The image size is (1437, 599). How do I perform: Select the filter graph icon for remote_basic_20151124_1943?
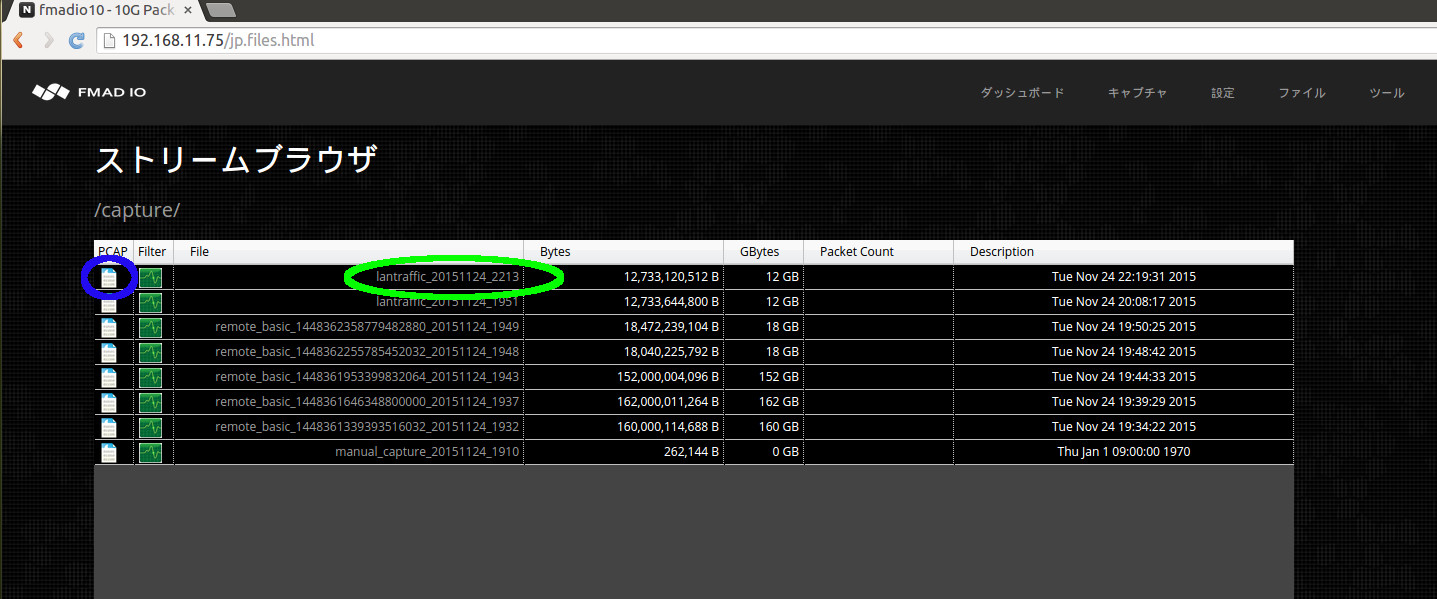[150, 377]
